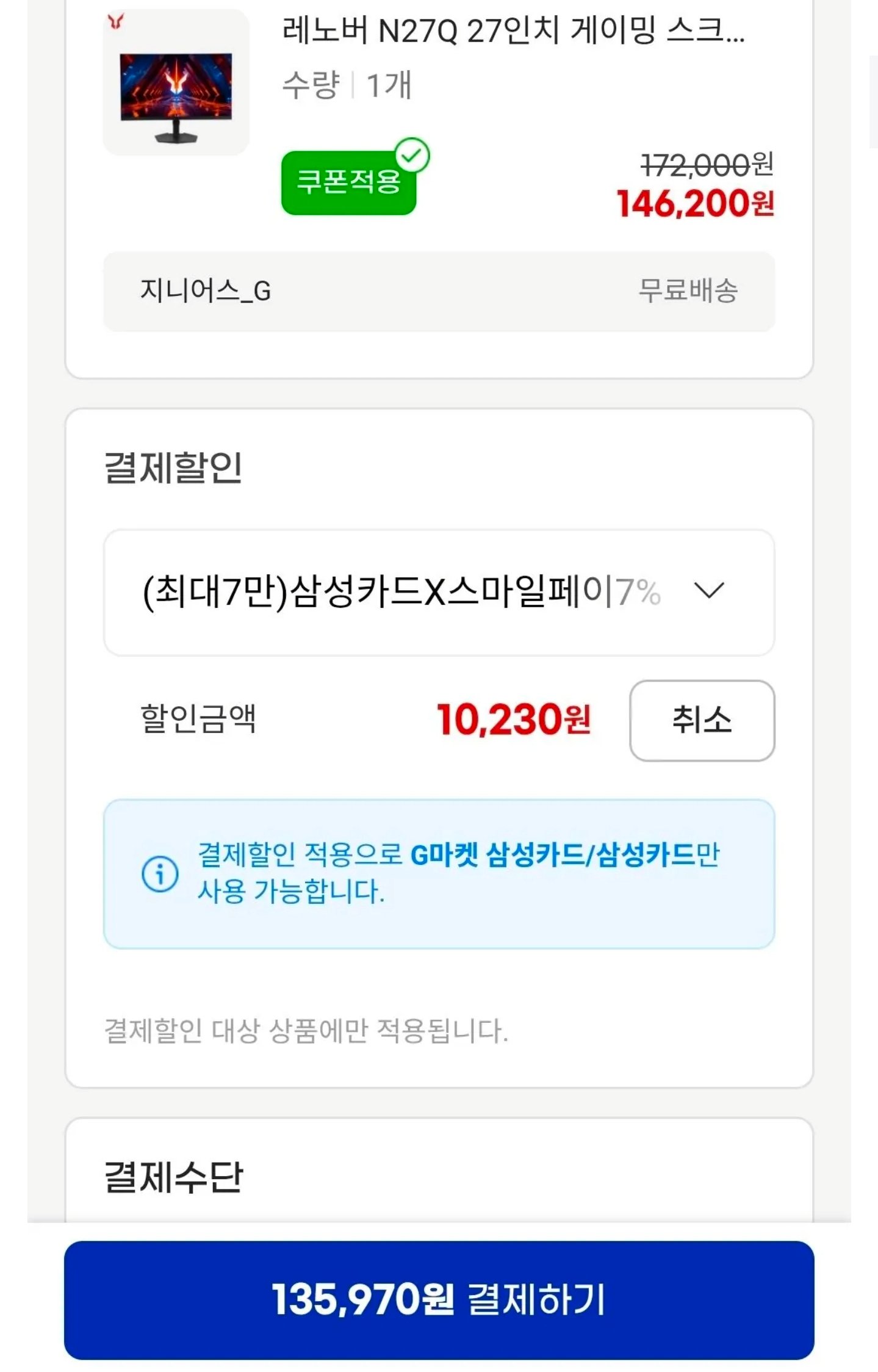The height and width of the screenshot is (1372, 878).
Task: Tap the 무료배송 shipping label
Action: tap(688, 291)
